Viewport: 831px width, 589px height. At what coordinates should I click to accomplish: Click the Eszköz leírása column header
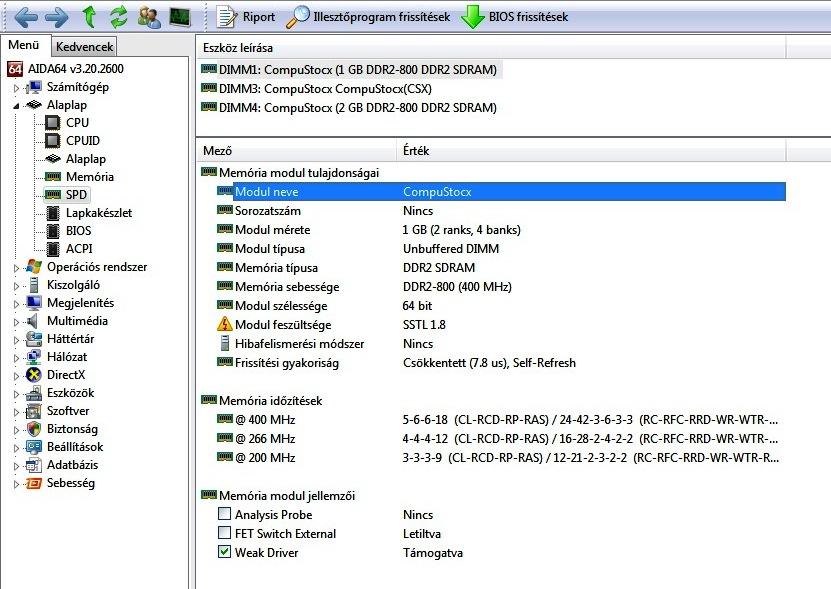pyautogui.click(x=491, y=48)
